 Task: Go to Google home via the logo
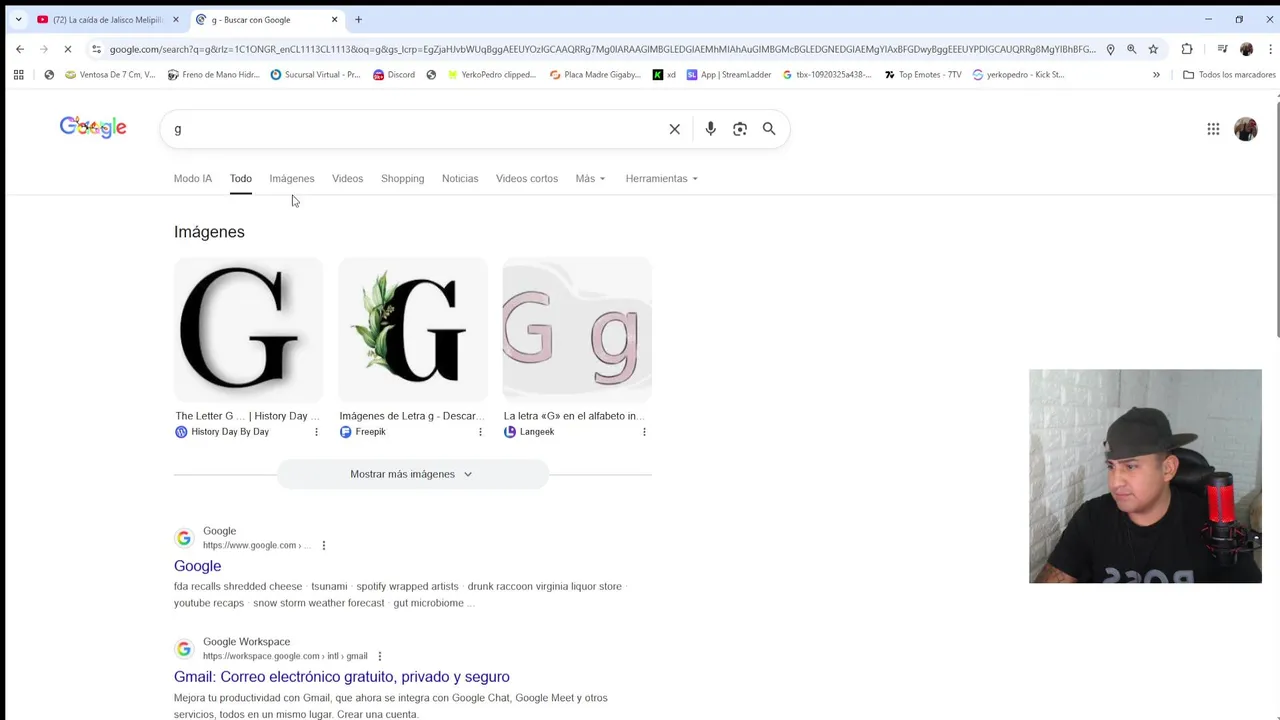pyautogui.click(x=93, y=127)
